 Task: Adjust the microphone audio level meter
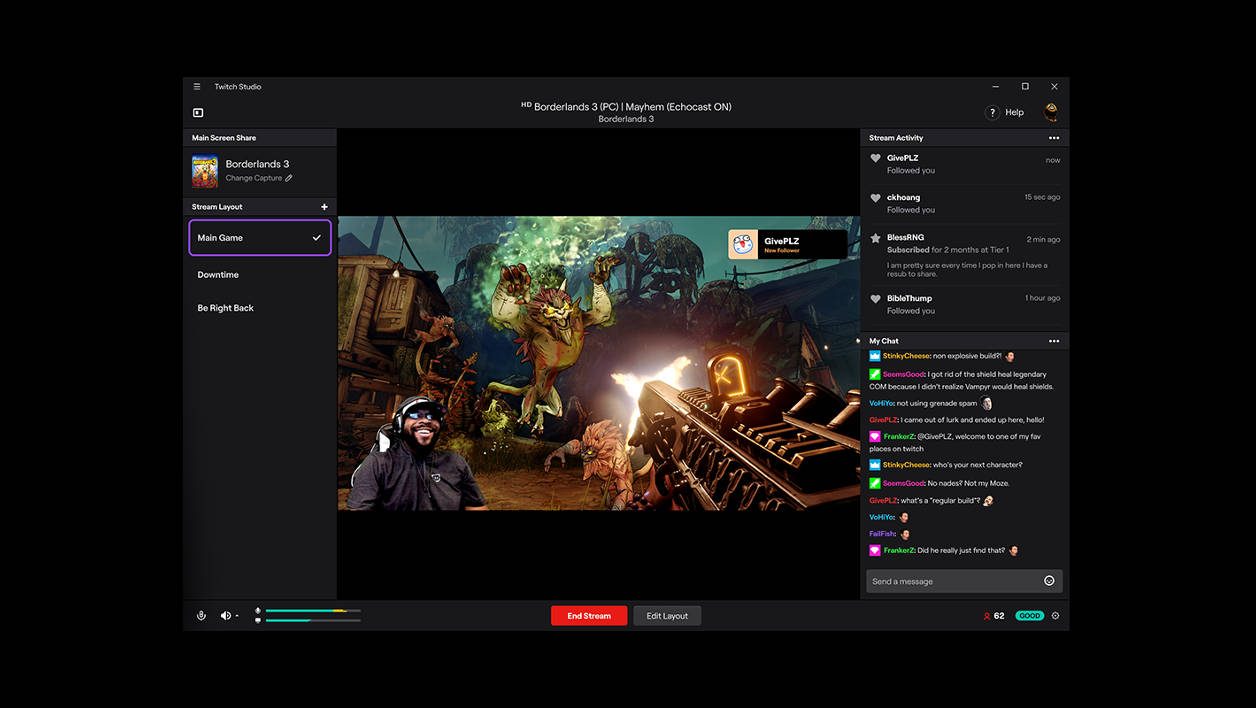coord(313,610)
